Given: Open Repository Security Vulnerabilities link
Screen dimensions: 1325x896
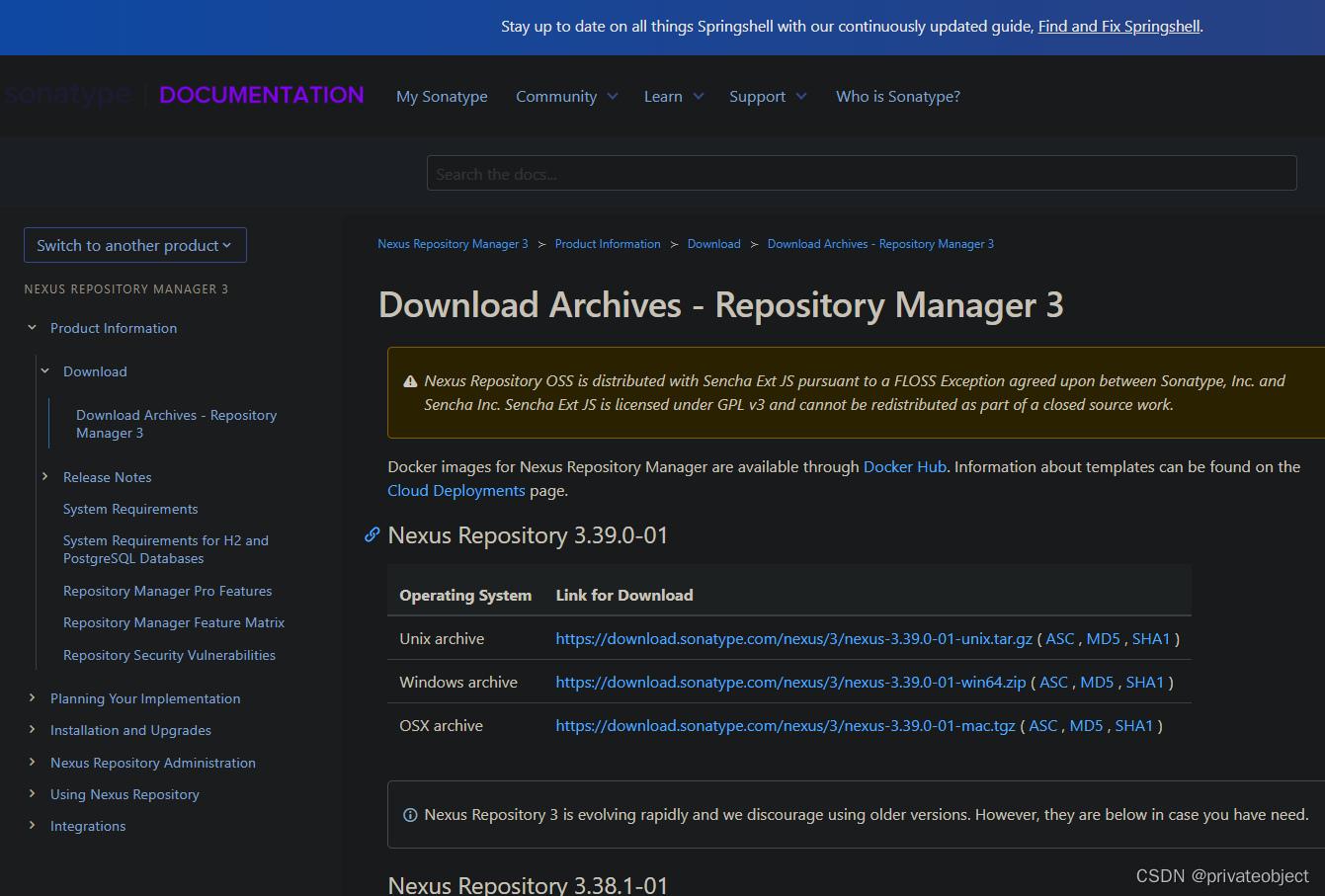Looking at the screenshot, I should click(169, 655).
